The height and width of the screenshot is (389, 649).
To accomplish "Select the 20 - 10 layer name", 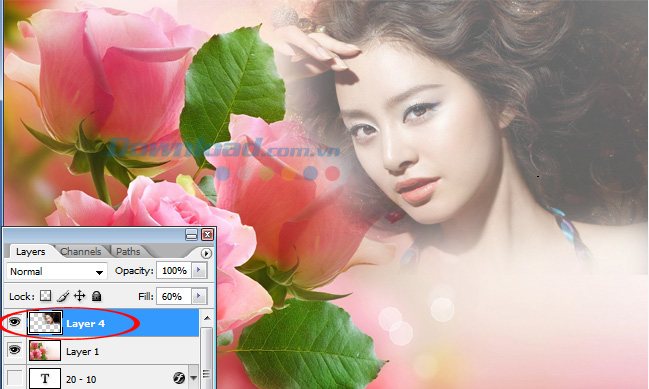I will [81, 379].
